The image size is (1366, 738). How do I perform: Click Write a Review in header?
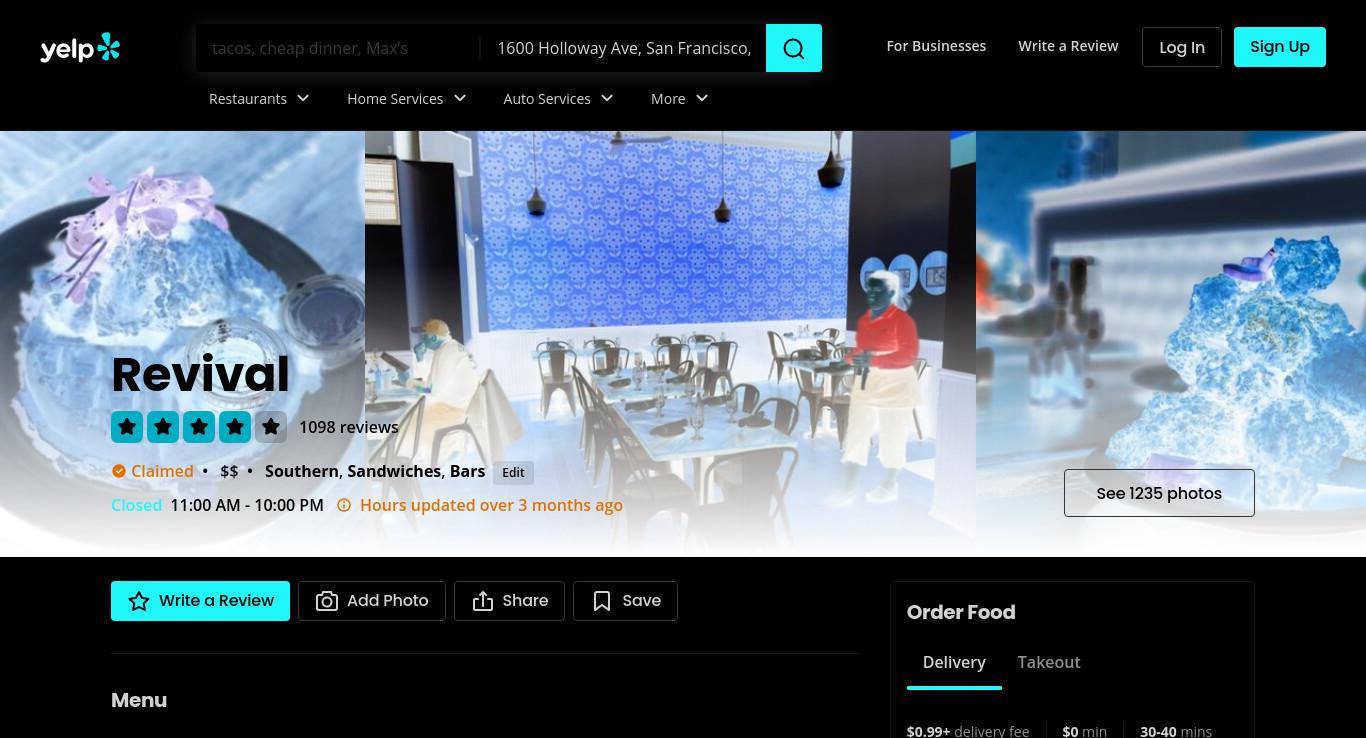click(1068, 46)
